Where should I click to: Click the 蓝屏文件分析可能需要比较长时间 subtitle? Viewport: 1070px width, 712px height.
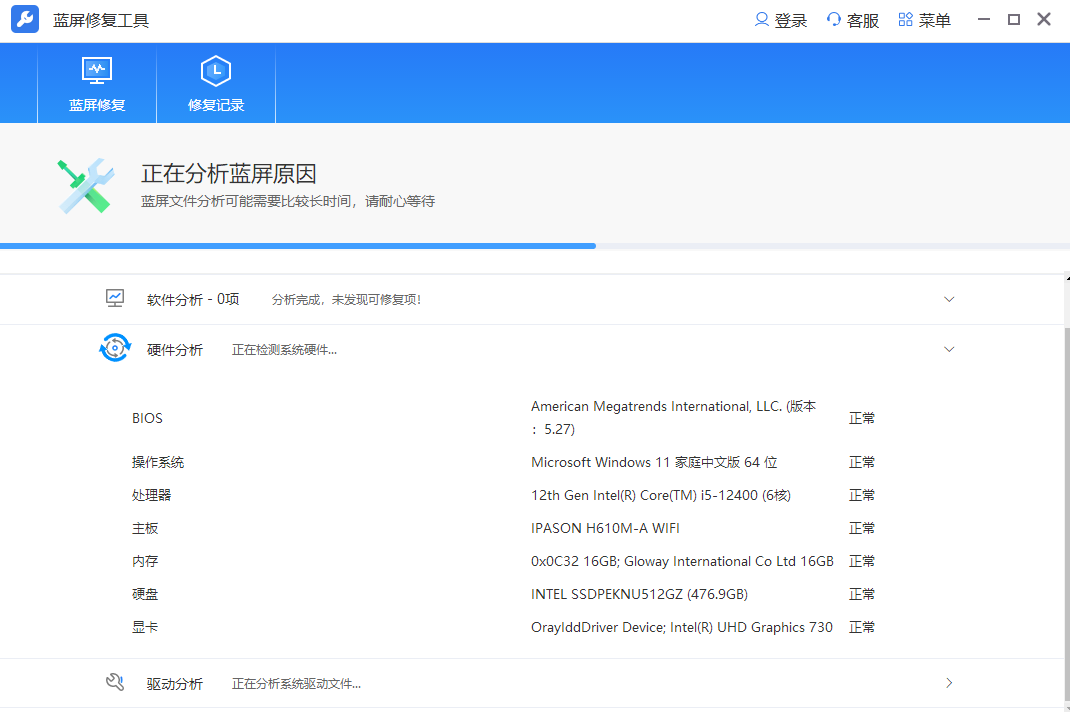[x=287, y=201]
